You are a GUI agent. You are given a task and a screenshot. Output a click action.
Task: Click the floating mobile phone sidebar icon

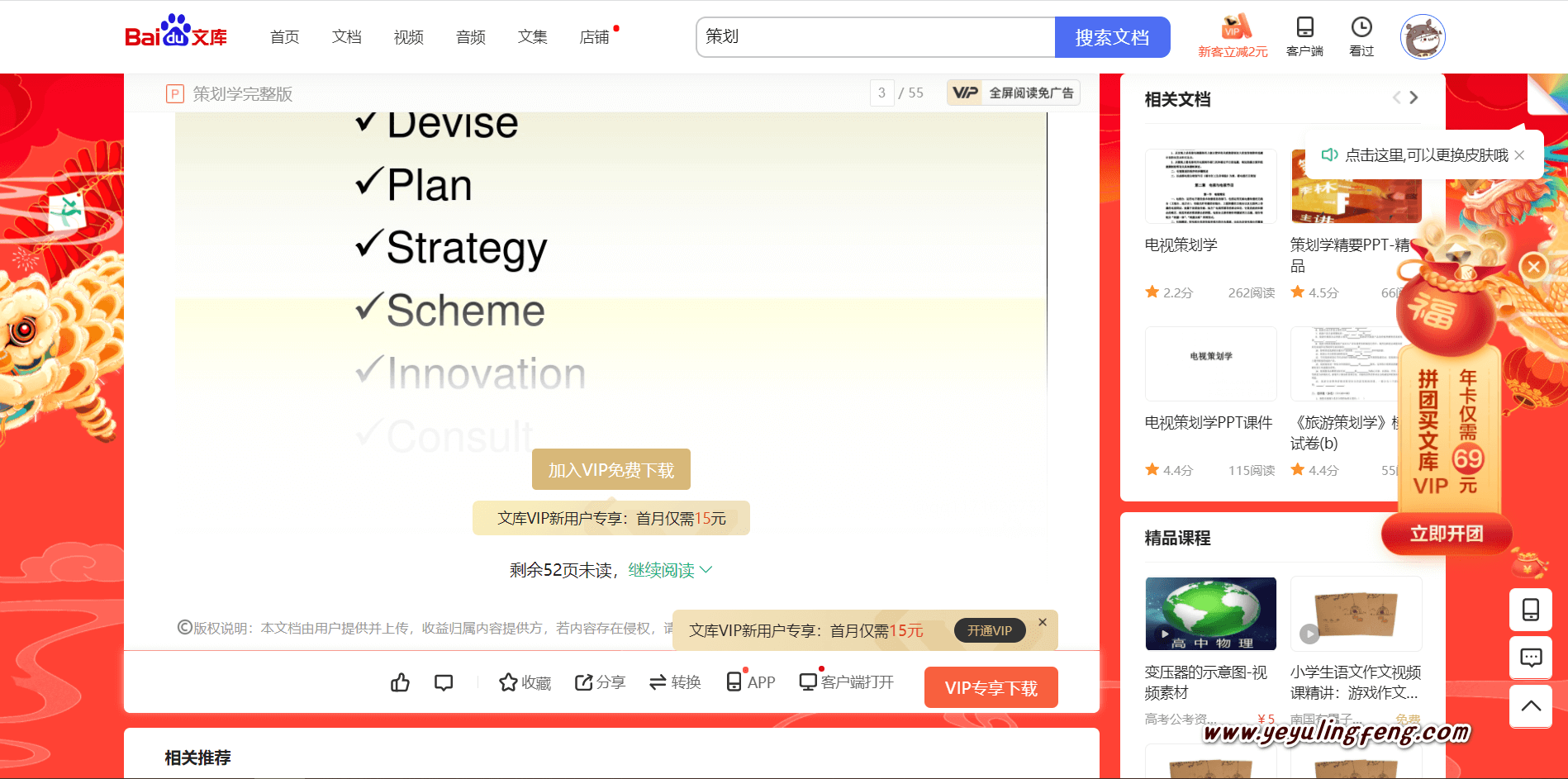[1531, 610]
